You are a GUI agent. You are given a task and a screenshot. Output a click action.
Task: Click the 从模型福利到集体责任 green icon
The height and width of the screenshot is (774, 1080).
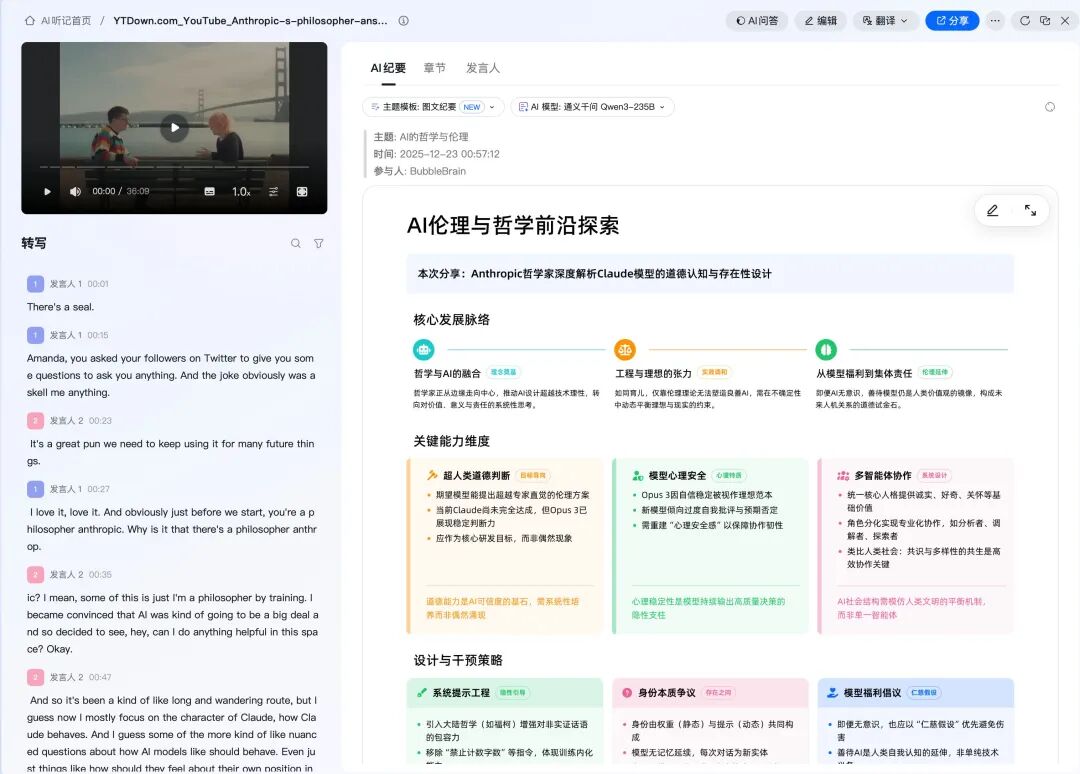826,350
